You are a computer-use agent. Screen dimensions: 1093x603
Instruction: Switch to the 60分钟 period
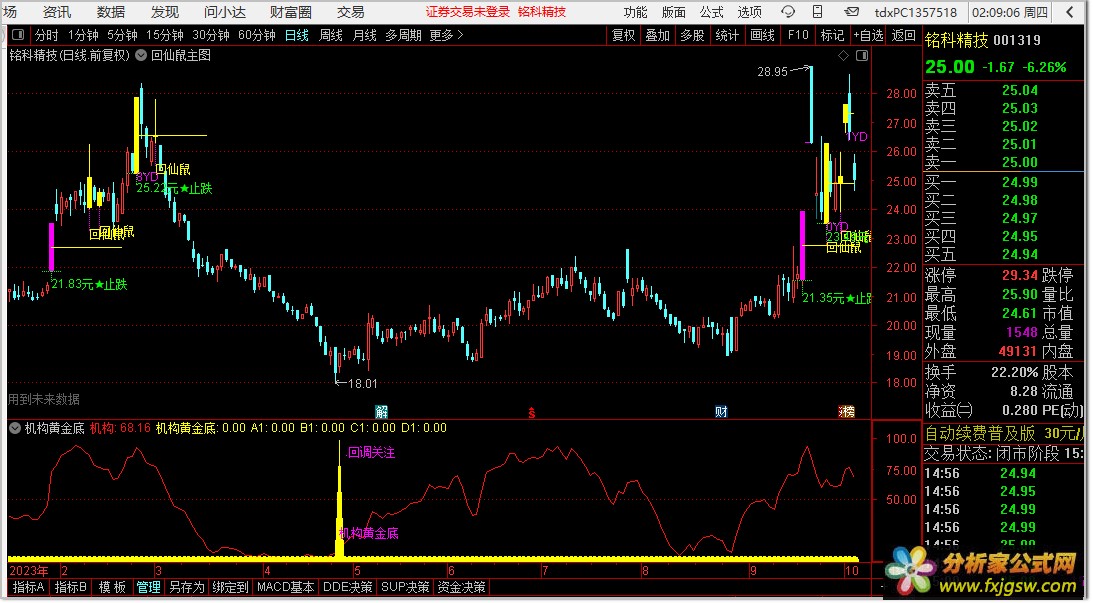[257, 35]
